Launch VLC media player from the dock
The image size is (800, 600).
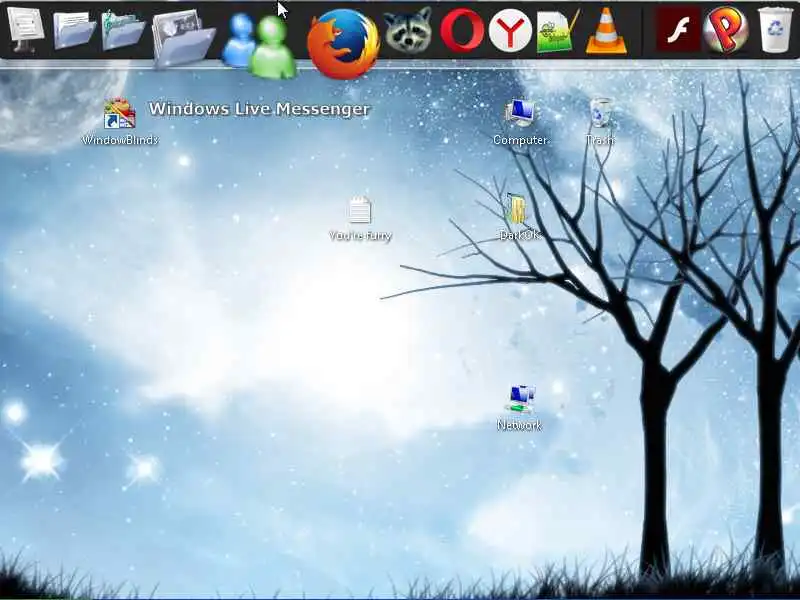[606, 31]
